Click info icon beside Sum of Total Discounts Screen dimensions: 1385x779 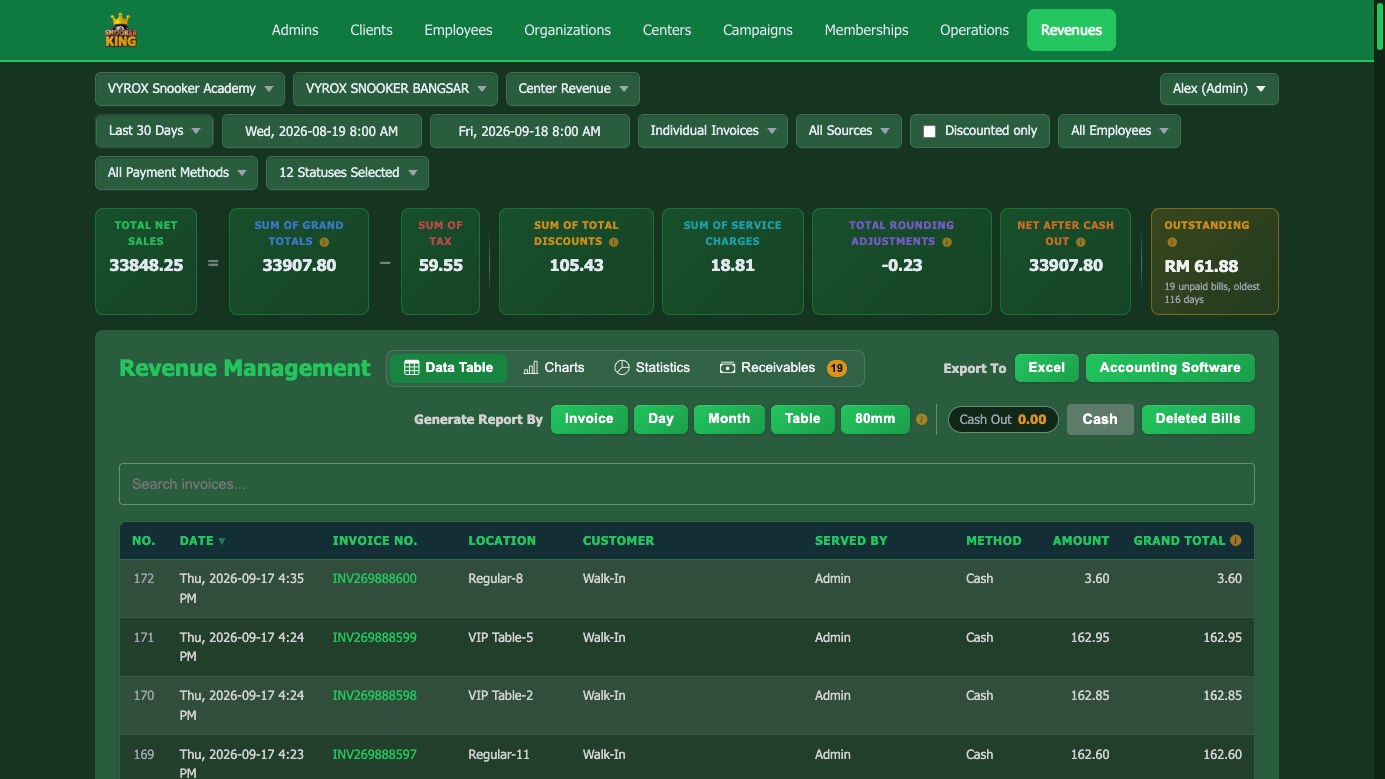(613, 242)
